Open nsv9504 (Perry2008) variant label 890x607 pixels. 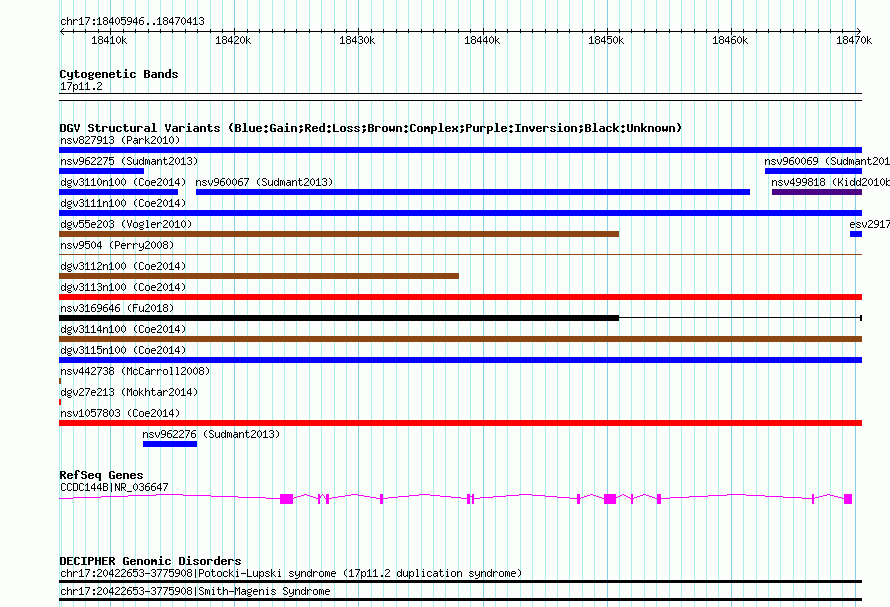(x=117, y=245)
